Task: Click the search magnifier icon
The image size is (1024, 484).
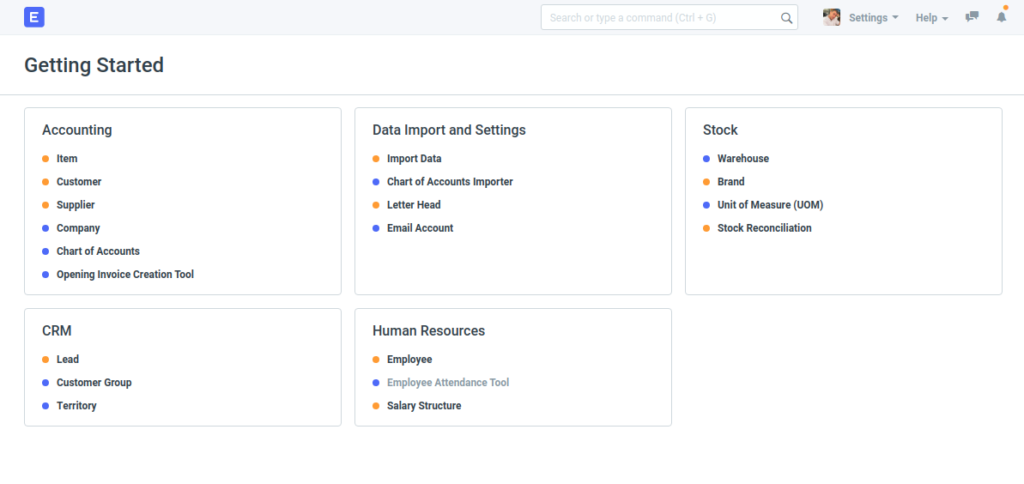Action: coord(786,18)
